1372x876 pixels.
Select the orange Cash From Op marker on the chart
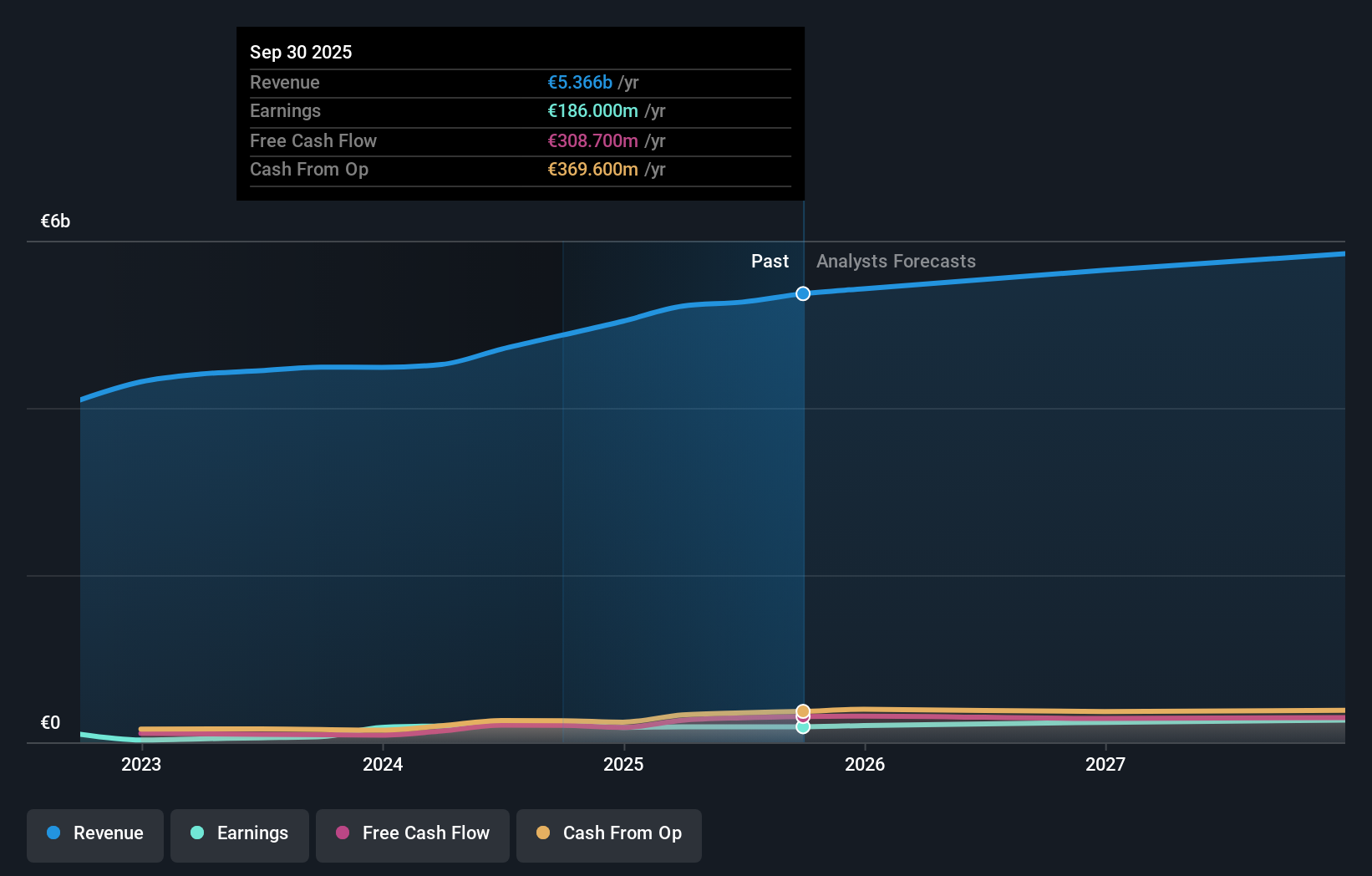(803, 710)
